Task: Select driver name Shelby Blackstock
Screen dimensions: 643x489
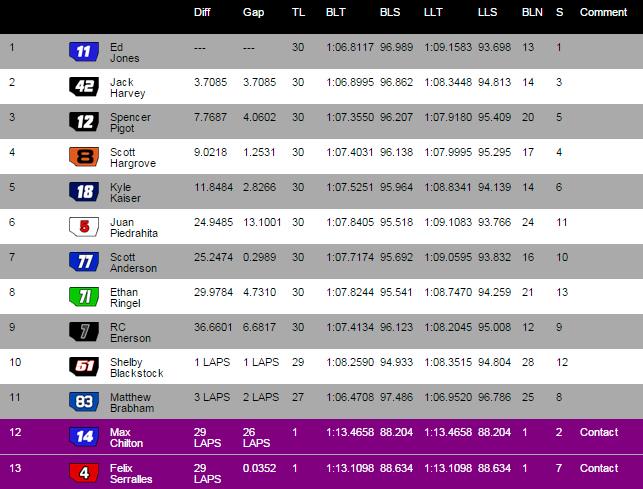Action: [x=137, y=368]
